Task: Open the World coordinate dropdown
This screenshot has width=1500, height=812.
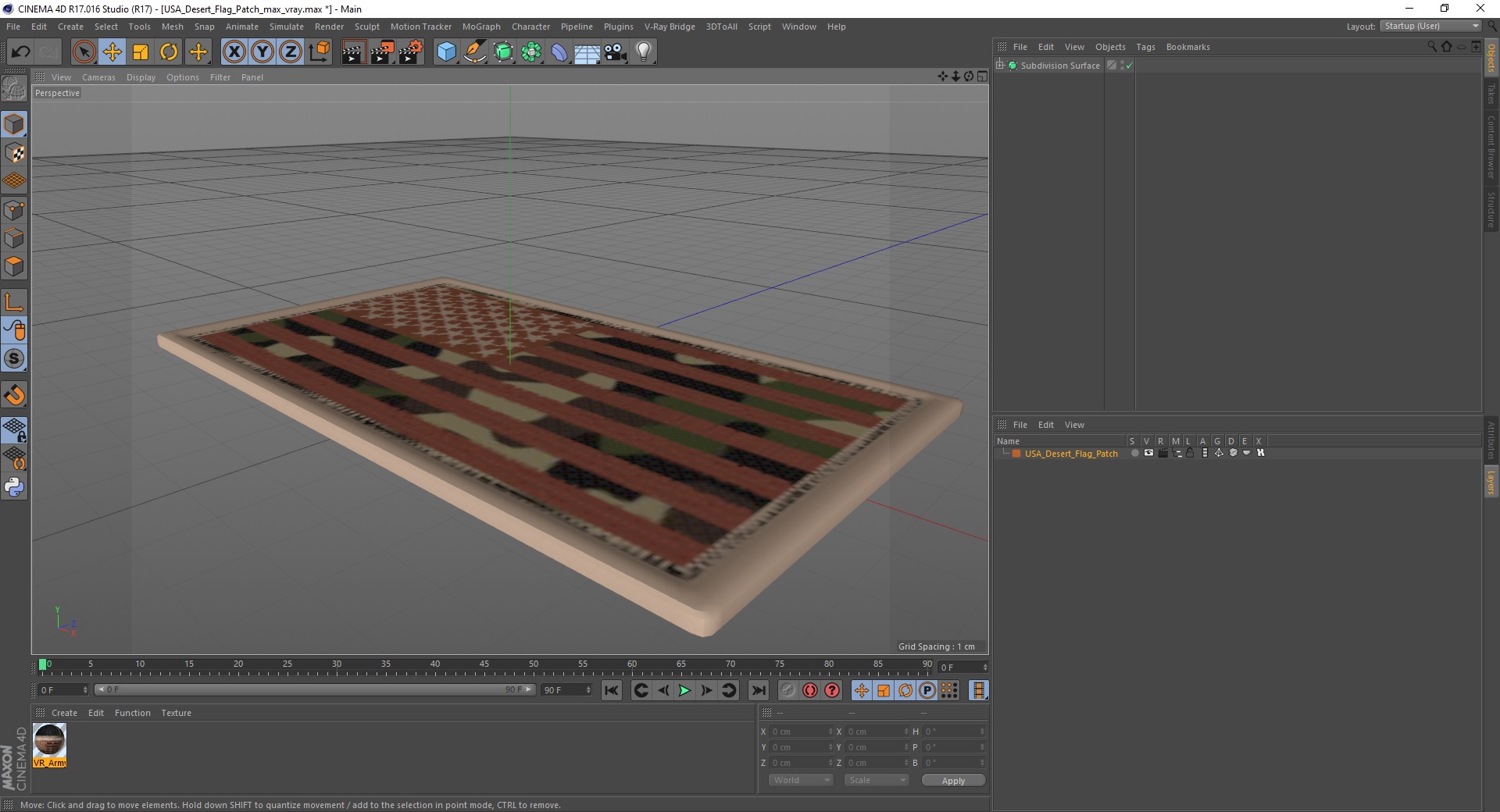Action: click(800, 780)
